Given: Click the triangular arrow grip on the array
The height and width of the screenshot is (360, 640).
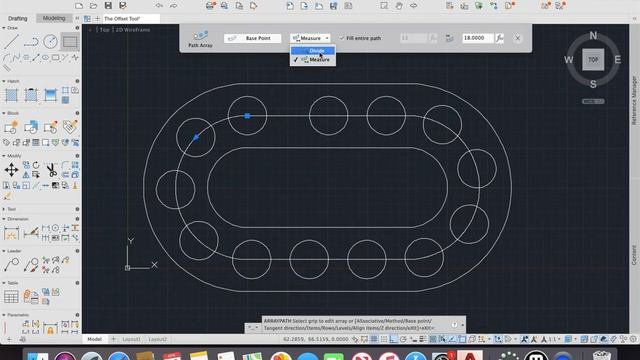Looking at the screenshot, I should click(196, 138).
